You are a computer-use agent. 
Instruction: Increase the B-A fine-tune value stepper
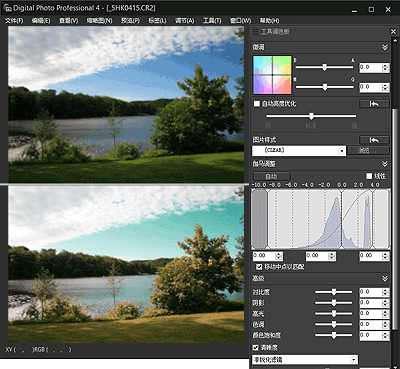pyautogui.click(x=386, y=66)
